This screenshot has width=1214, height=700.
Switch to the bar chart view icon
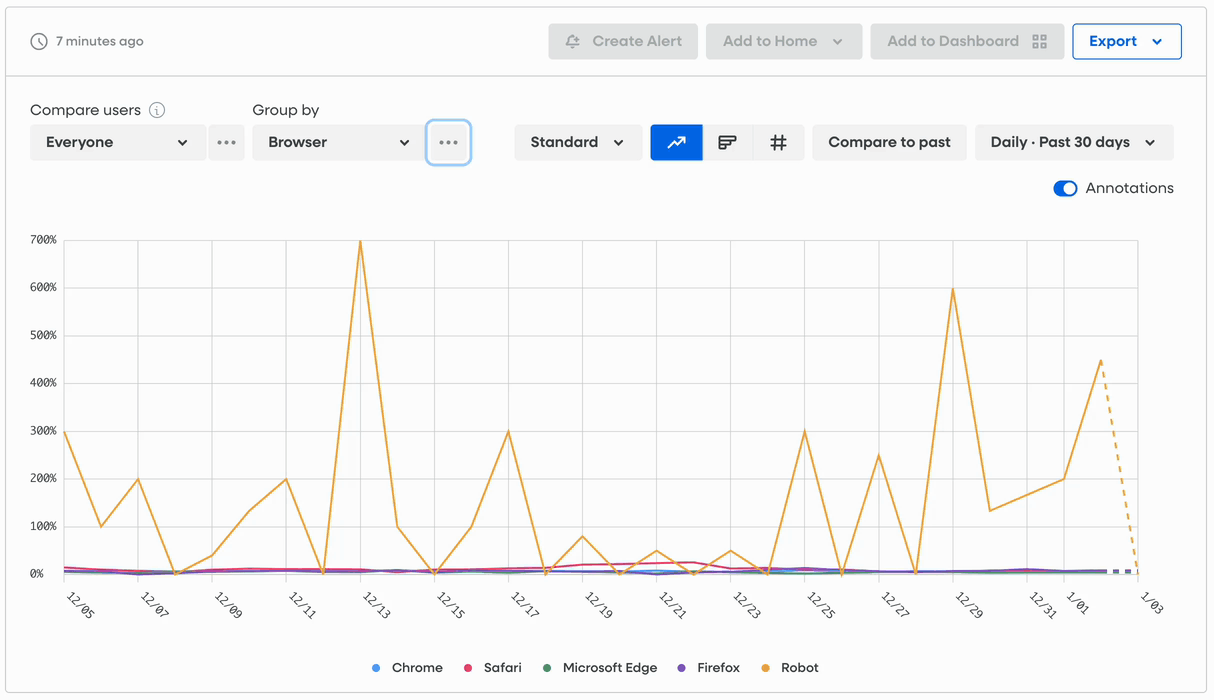pos(728,142)
